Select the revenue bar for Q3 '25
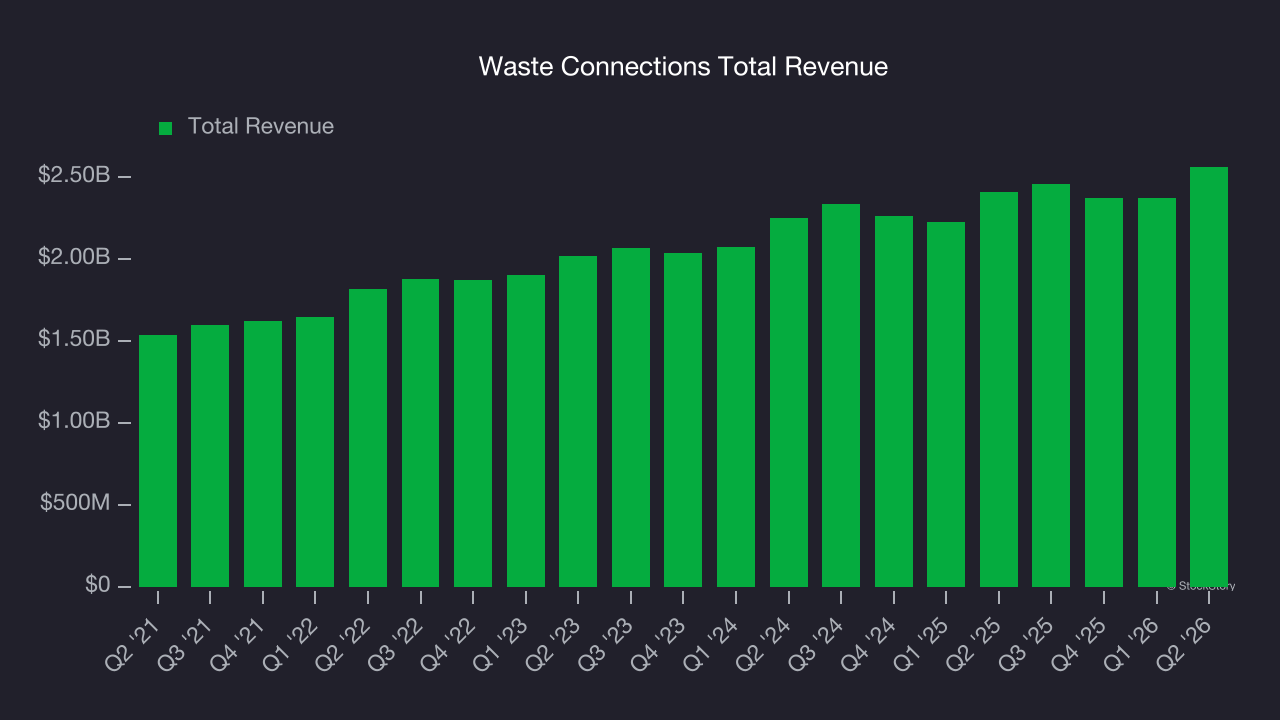Image resolution: width=1280 pixels, height=720 pixels. point(1051,385)
